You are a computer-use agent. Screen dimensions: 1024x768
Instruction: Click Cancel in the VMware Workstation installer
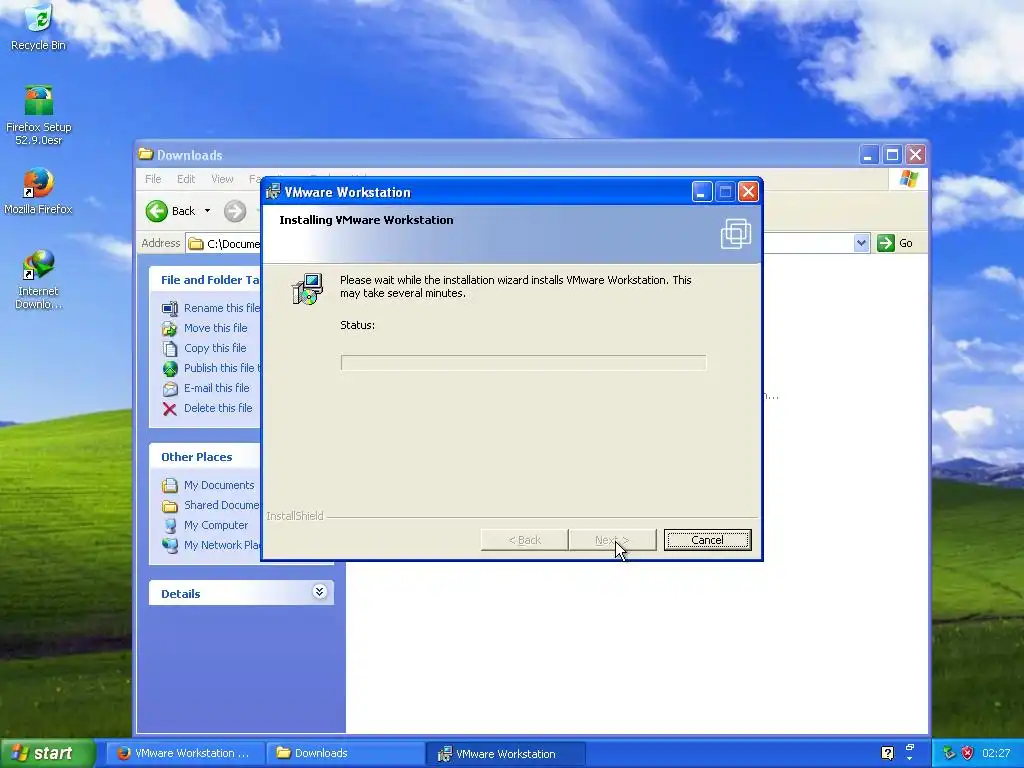click(707, 540)
